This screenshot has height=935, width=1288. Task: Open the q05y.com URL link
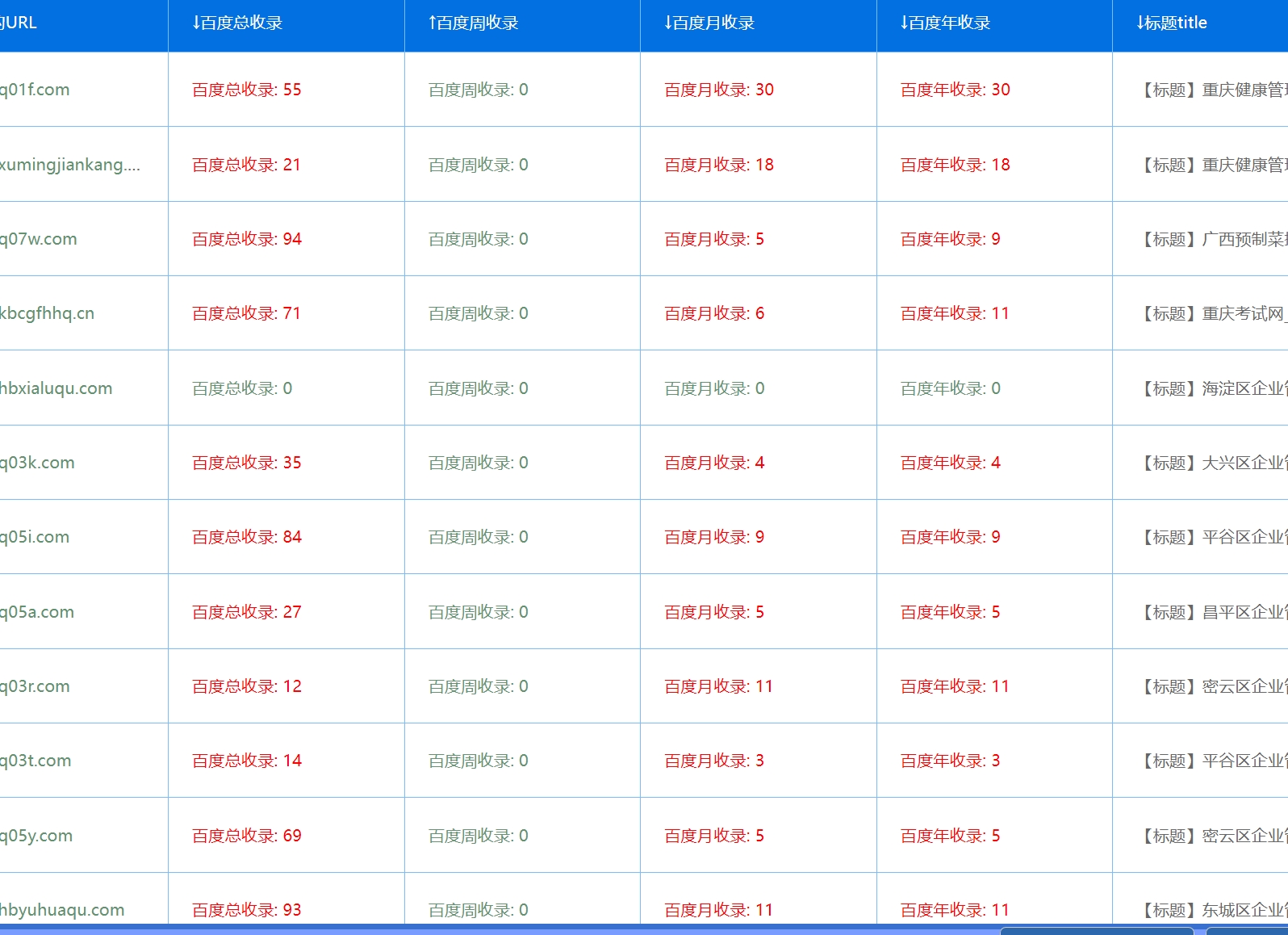[36, 836]
